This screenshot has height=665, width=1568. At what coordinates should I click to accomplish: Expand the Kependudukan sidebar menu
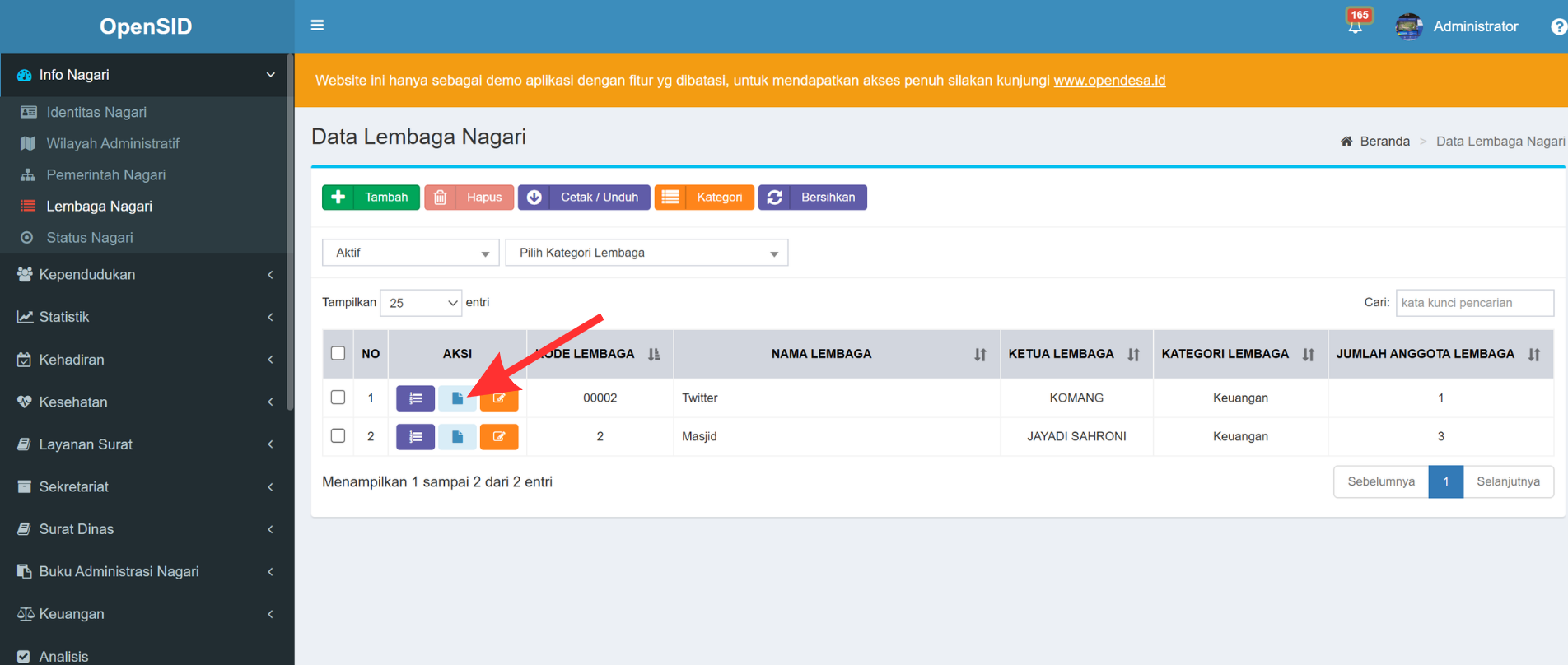point(146,275)
